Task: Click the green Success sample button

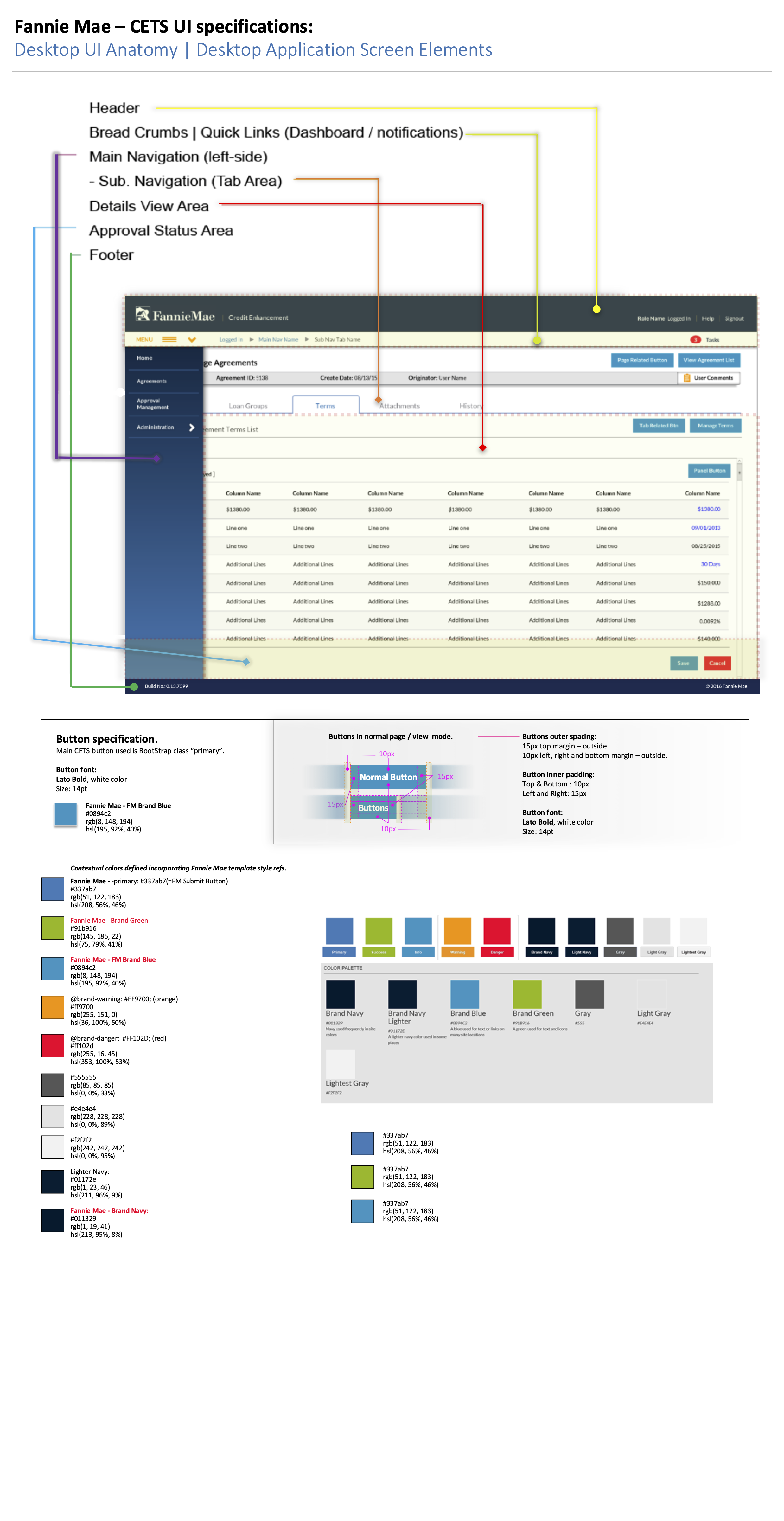Action: [x=379, y=953]
